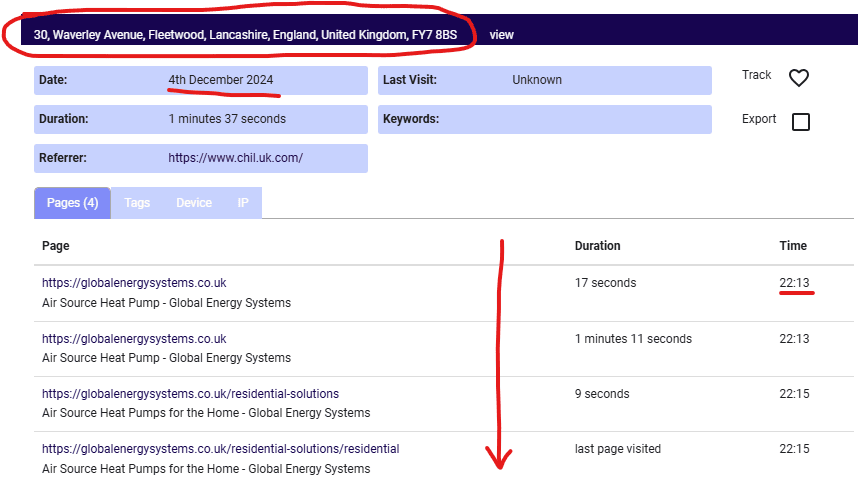Open the 'view' link beside the address
The image size is (858, 502).
pyautogui.click(x=501, y=35)
